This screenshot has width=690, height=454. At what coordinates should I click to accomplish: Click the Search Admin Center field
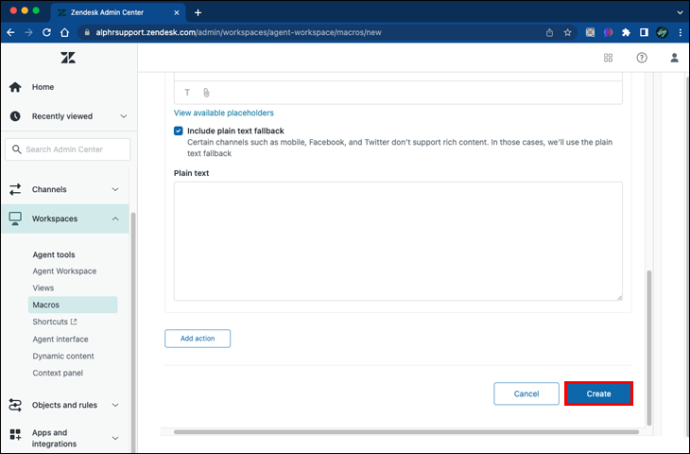(68, 150)
